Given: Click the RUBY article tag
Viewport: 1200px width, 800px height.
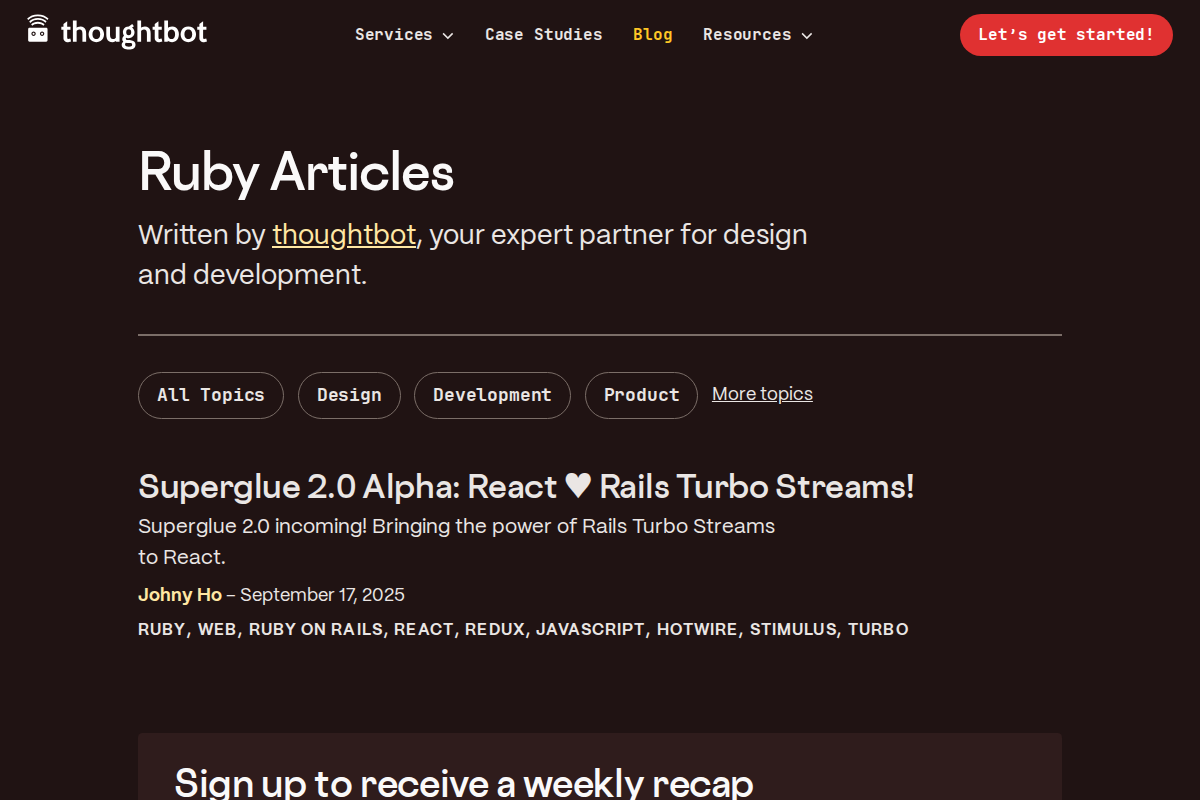Looking at the screenshot, I should (162, 629).
